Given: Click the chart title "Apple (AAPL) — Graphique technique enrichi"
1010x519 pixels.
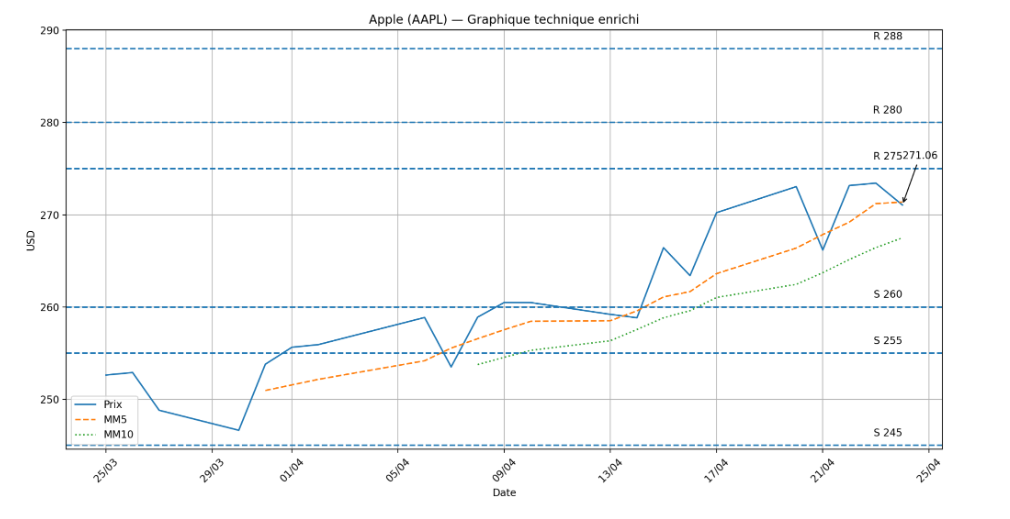Looking at the screenshot, I should 504,19.
